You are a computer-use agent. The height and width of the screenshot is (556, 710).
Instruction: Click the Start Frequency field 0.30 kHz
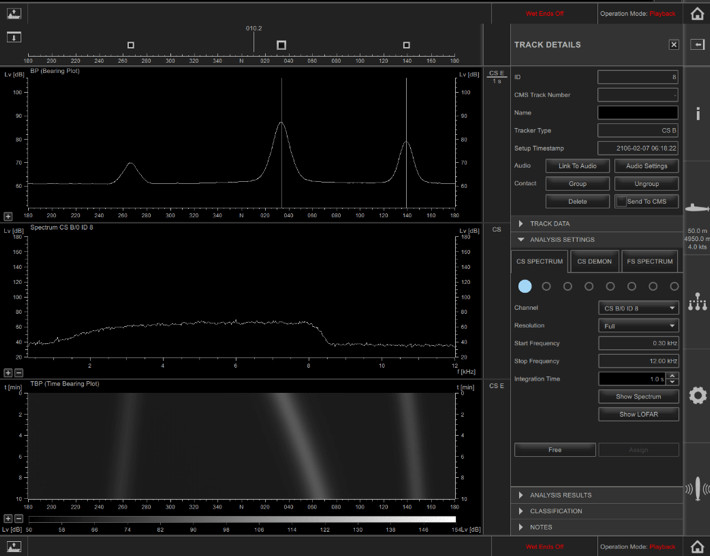click(x=638, y=343)
